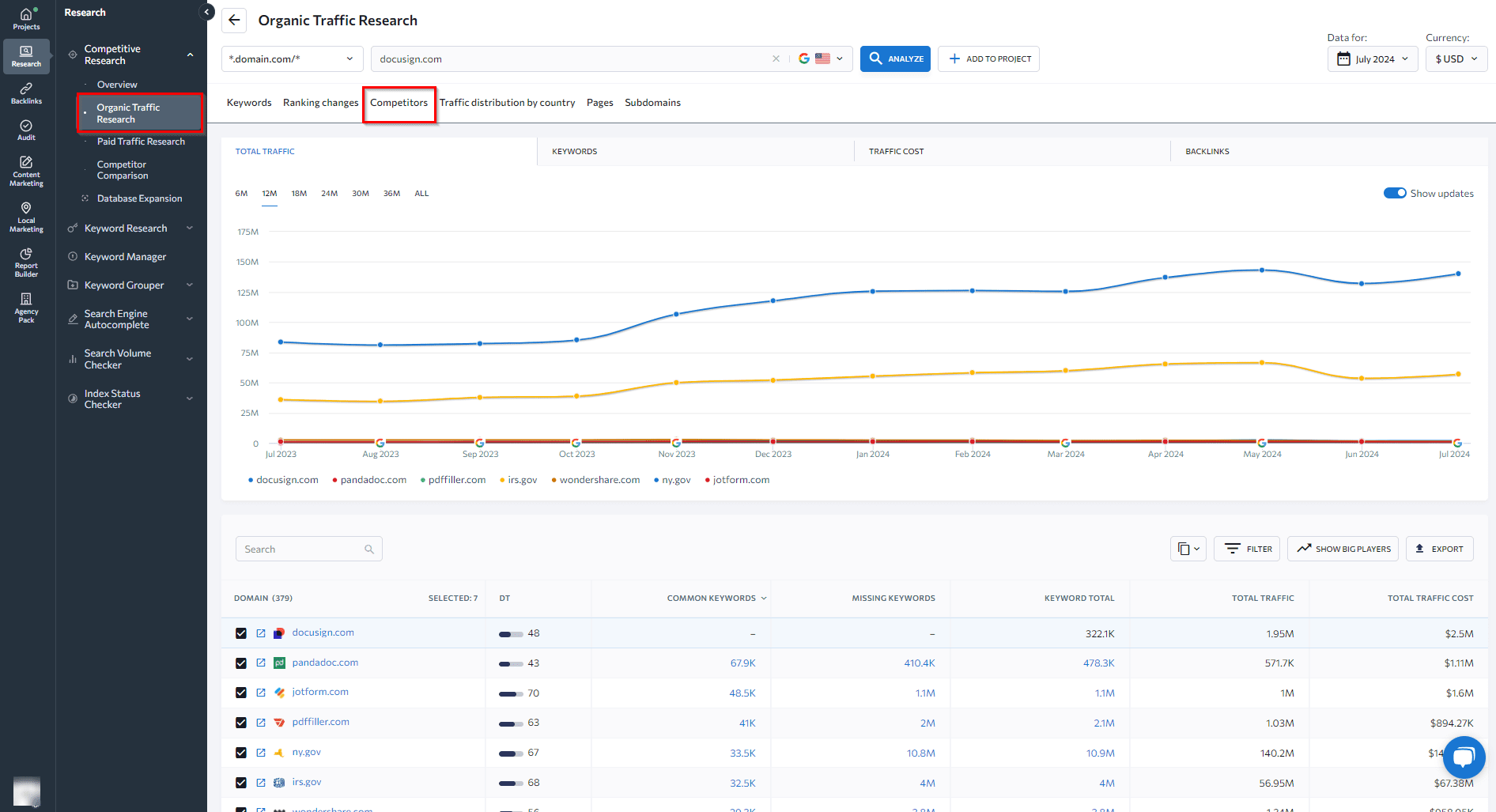This screenshot has height=812, width=1496.
Task: Click the Google update marker at Aug 2023
Action: click(380, 443)
